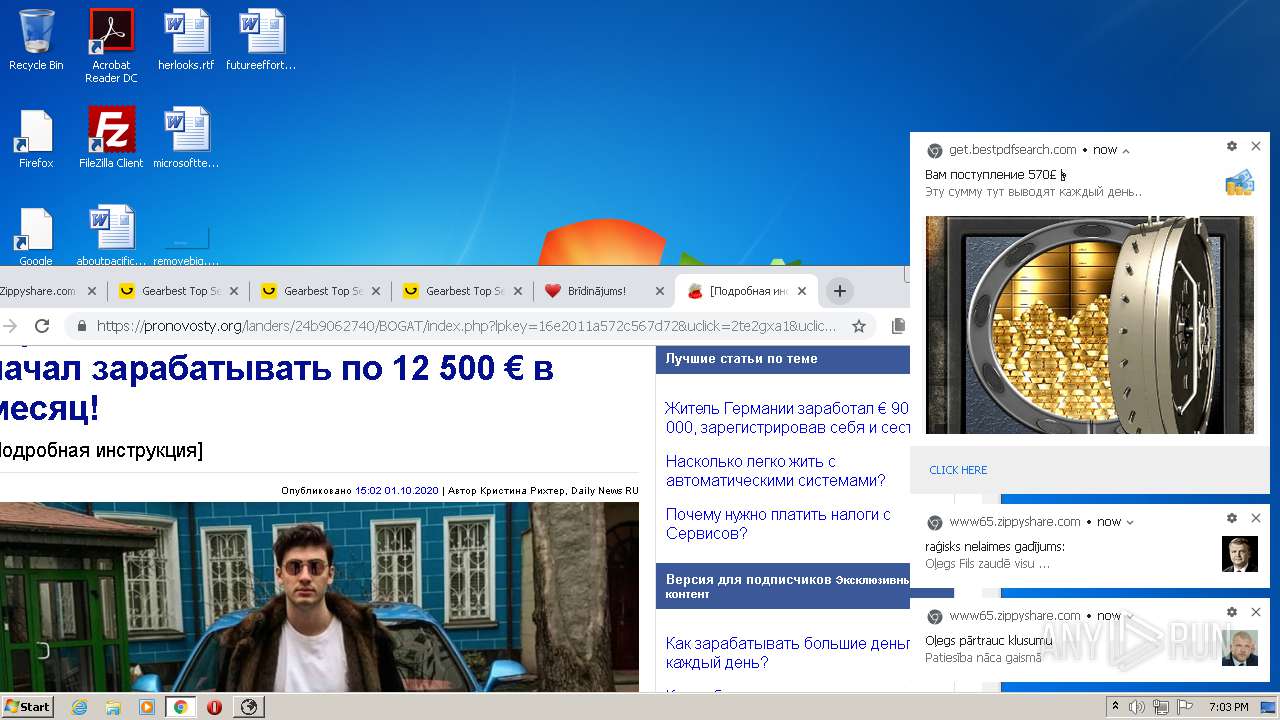Dismiss the 'raģisks nelaimes gadījums' notification
Screen dimensions: 1280x720
1256,518
